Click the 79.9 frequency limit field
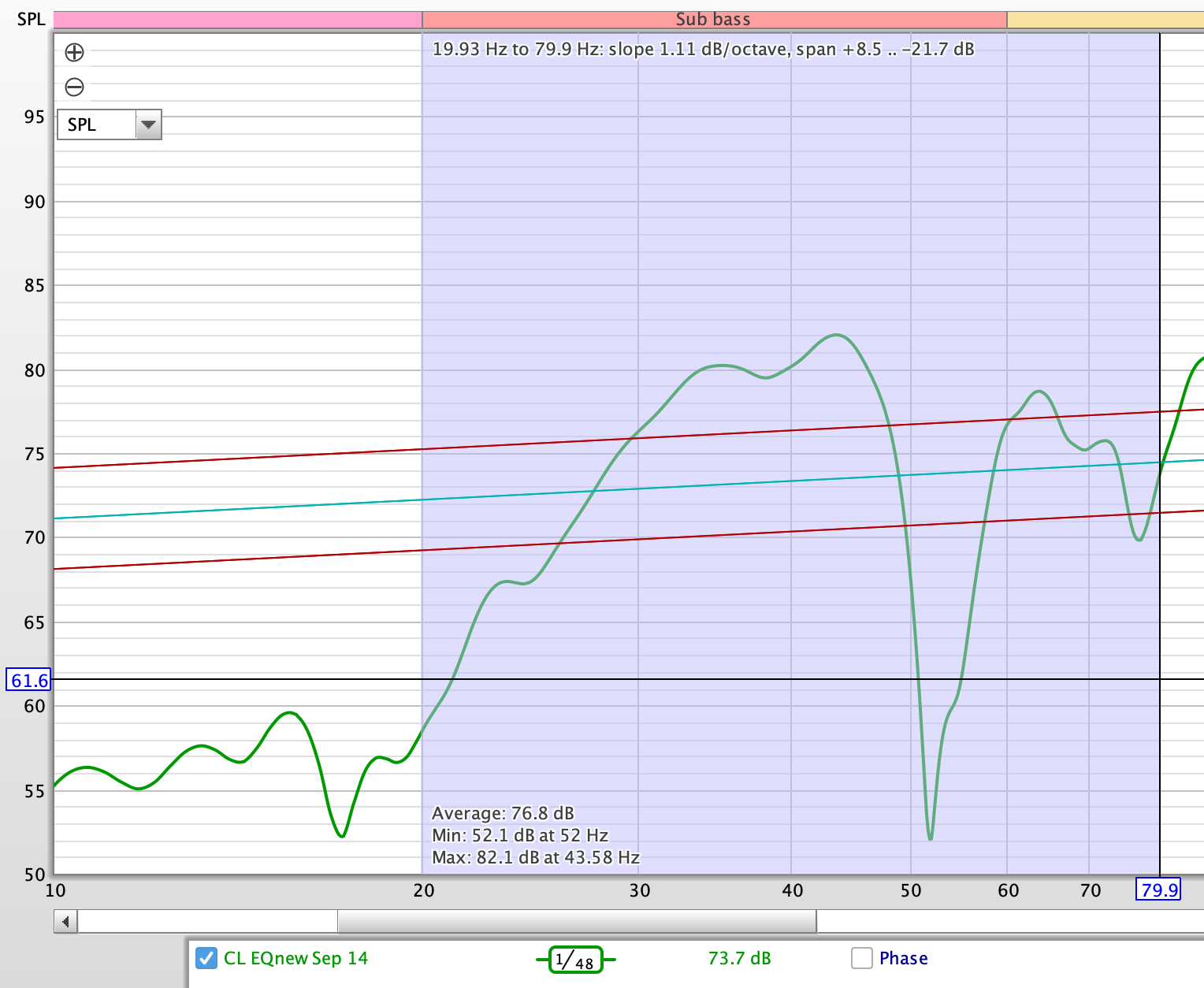This screenshot has width=1204, height=988. click(1159, 890)
